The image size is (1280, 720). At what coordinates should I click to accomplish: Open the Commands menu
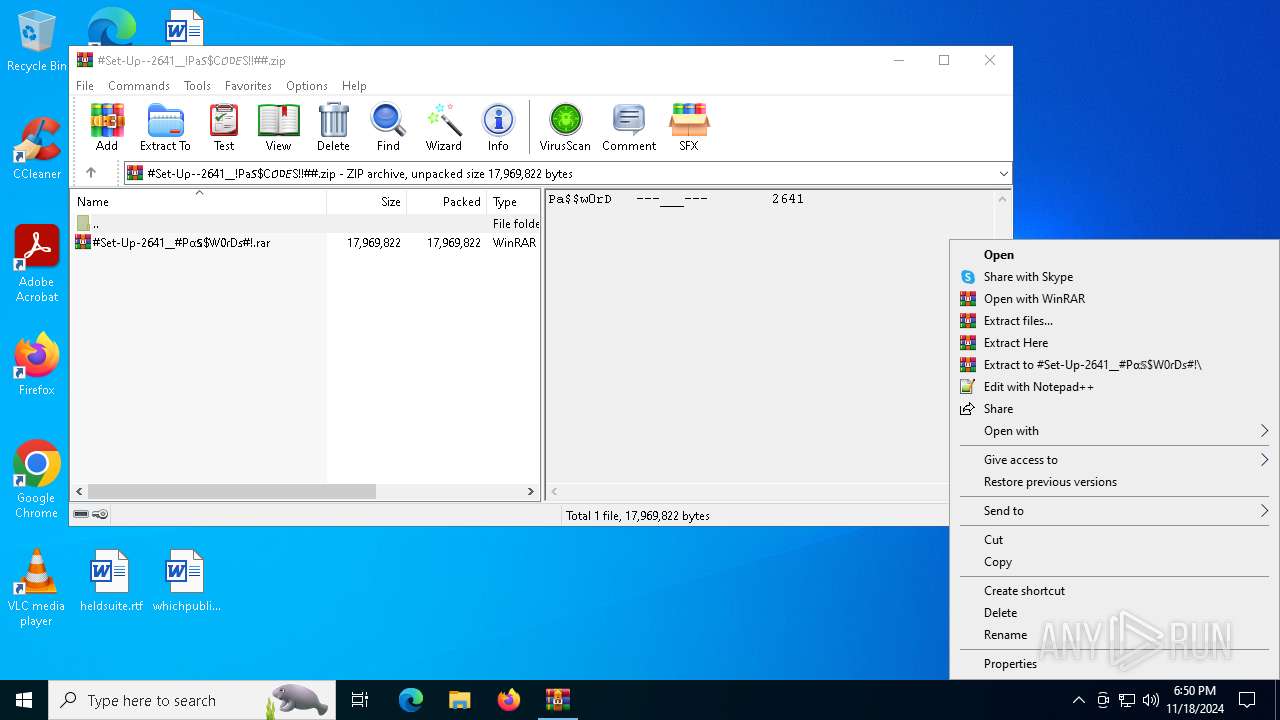coord(139,86)
